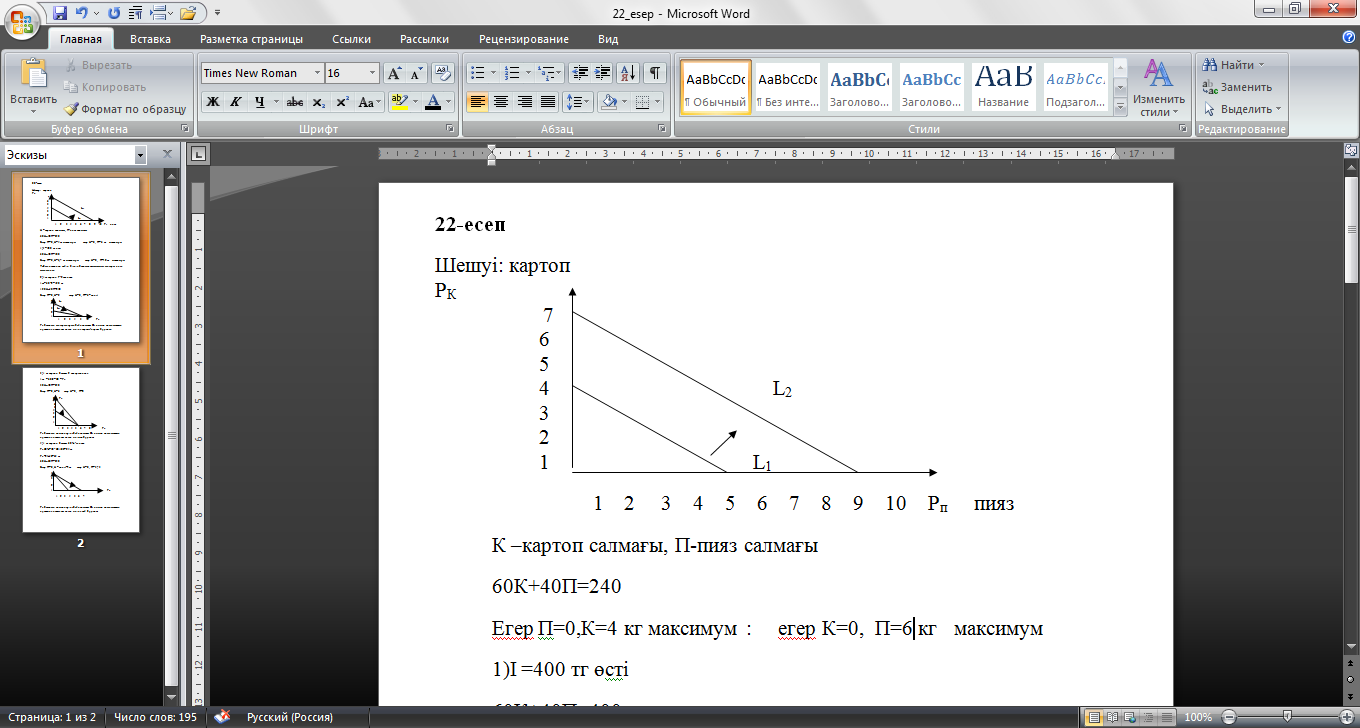Click the Вставить paste button

pyautogui.click(x=33, y=86)
